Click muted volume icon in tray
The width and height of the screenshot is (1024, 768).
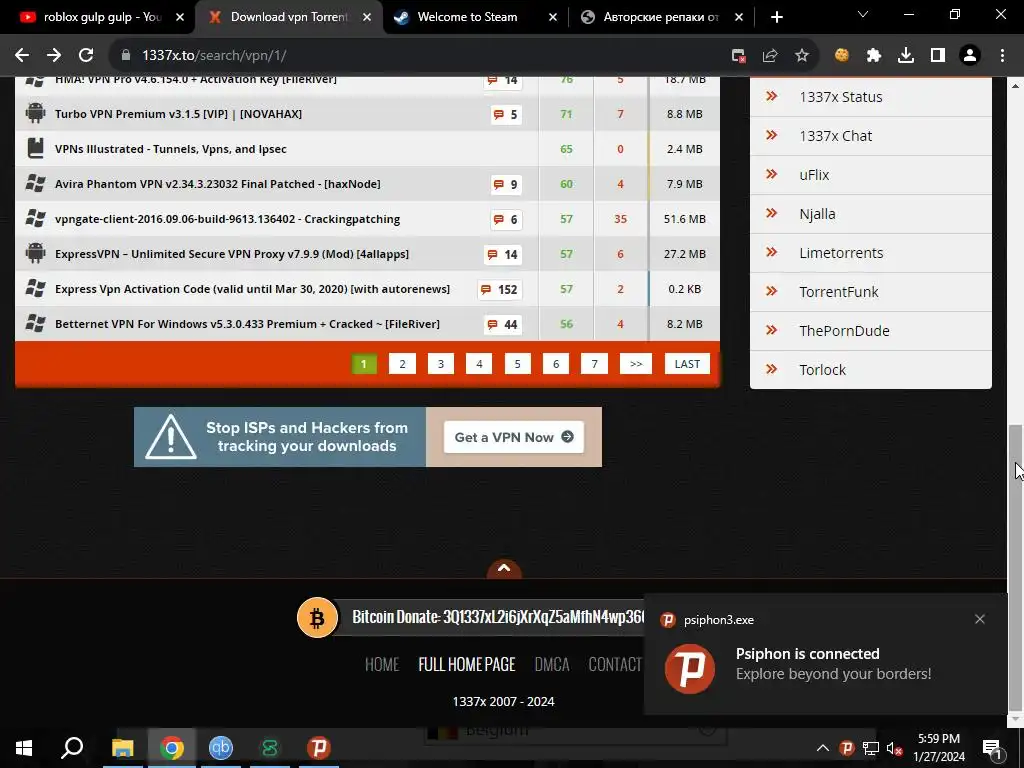coord(895,748)
